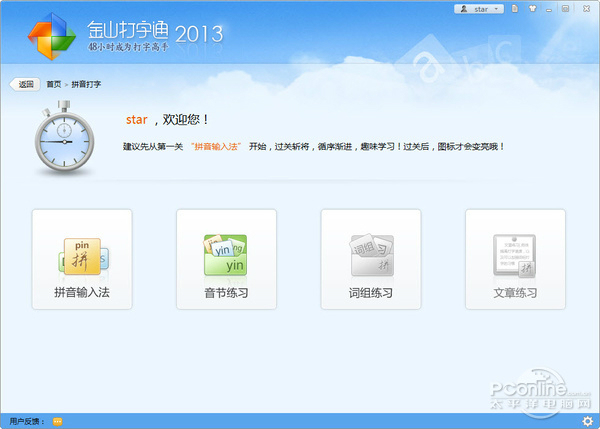The height and width of the screenshot is (429, 600).
Task: Click the 金山打字通 2013 title text
Action: (155, 31)
